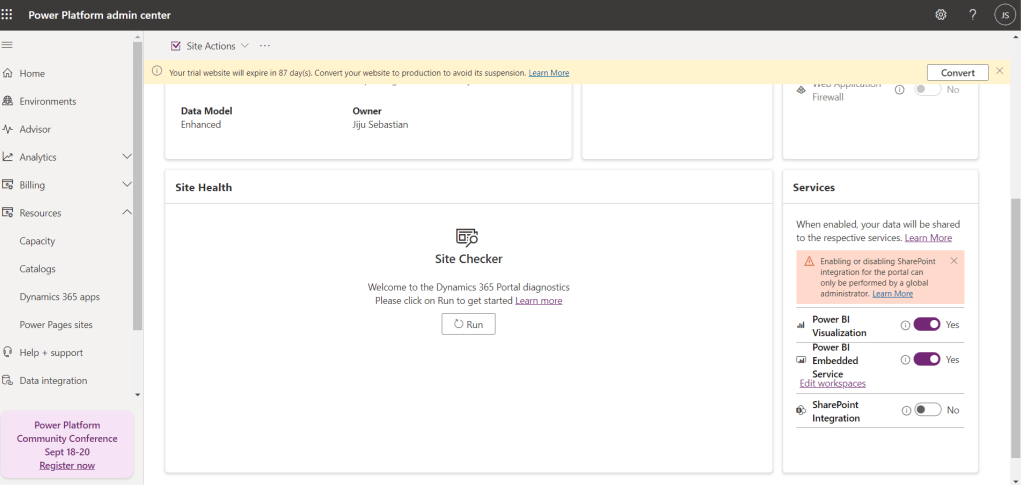1023x487 pixels.
Task: Click the help question mark icon
Action: pyautogui.click(x=972, y=15)
